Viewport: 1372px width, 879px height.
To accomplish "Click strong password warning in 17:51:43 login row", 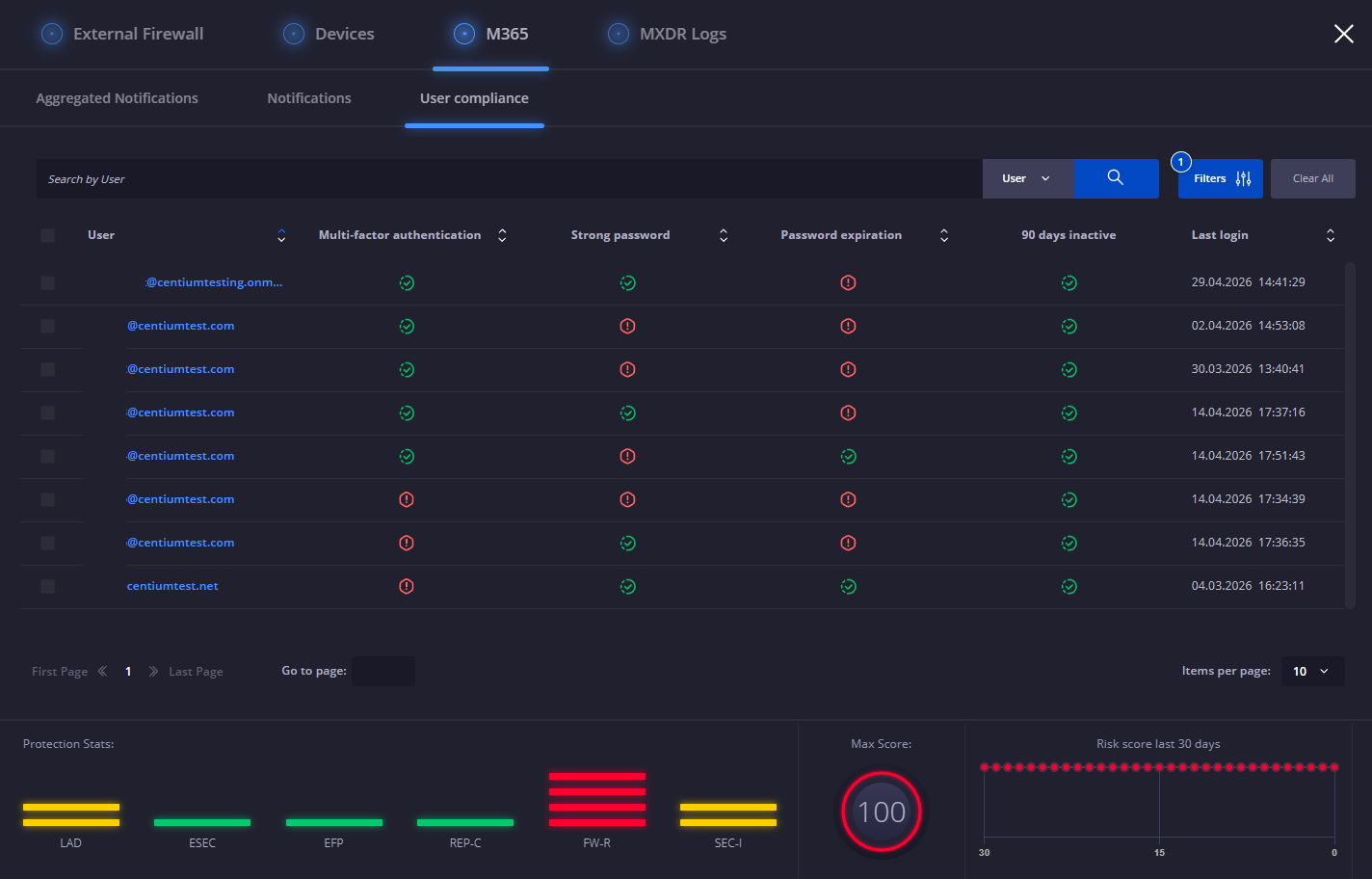I will [x=627, y=456].
